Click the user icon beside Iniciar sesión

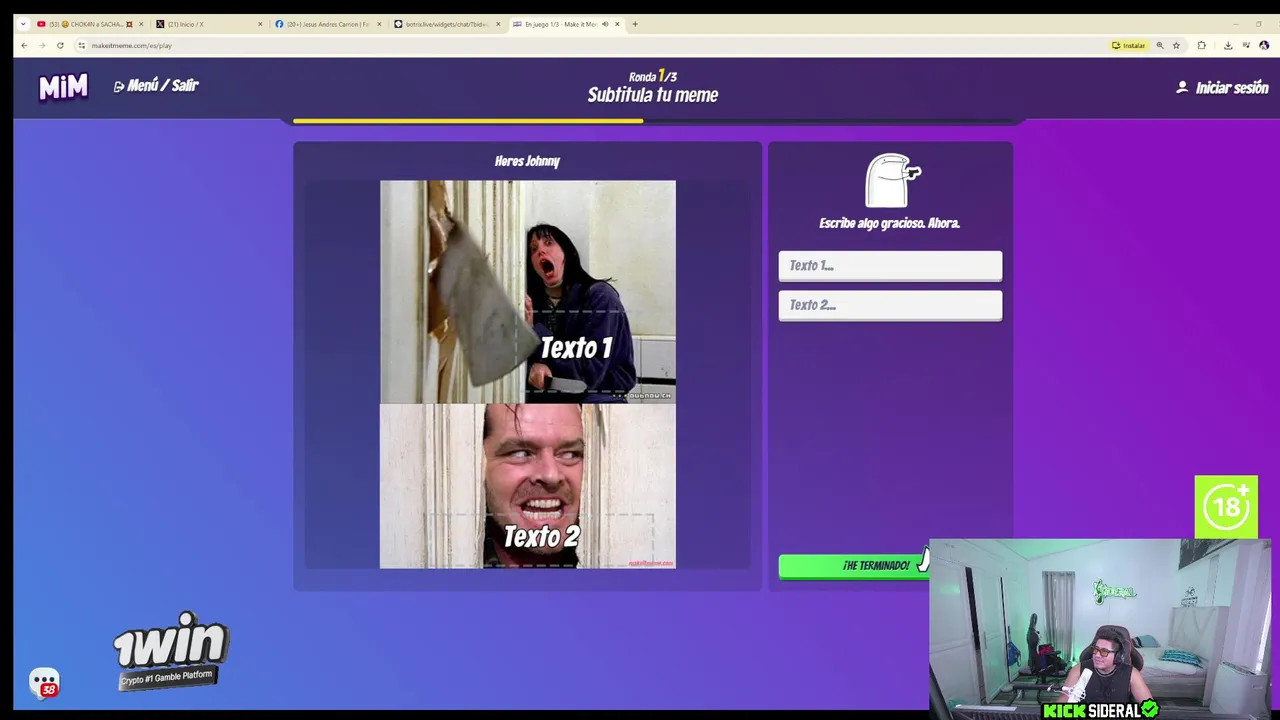[1182, 88]
